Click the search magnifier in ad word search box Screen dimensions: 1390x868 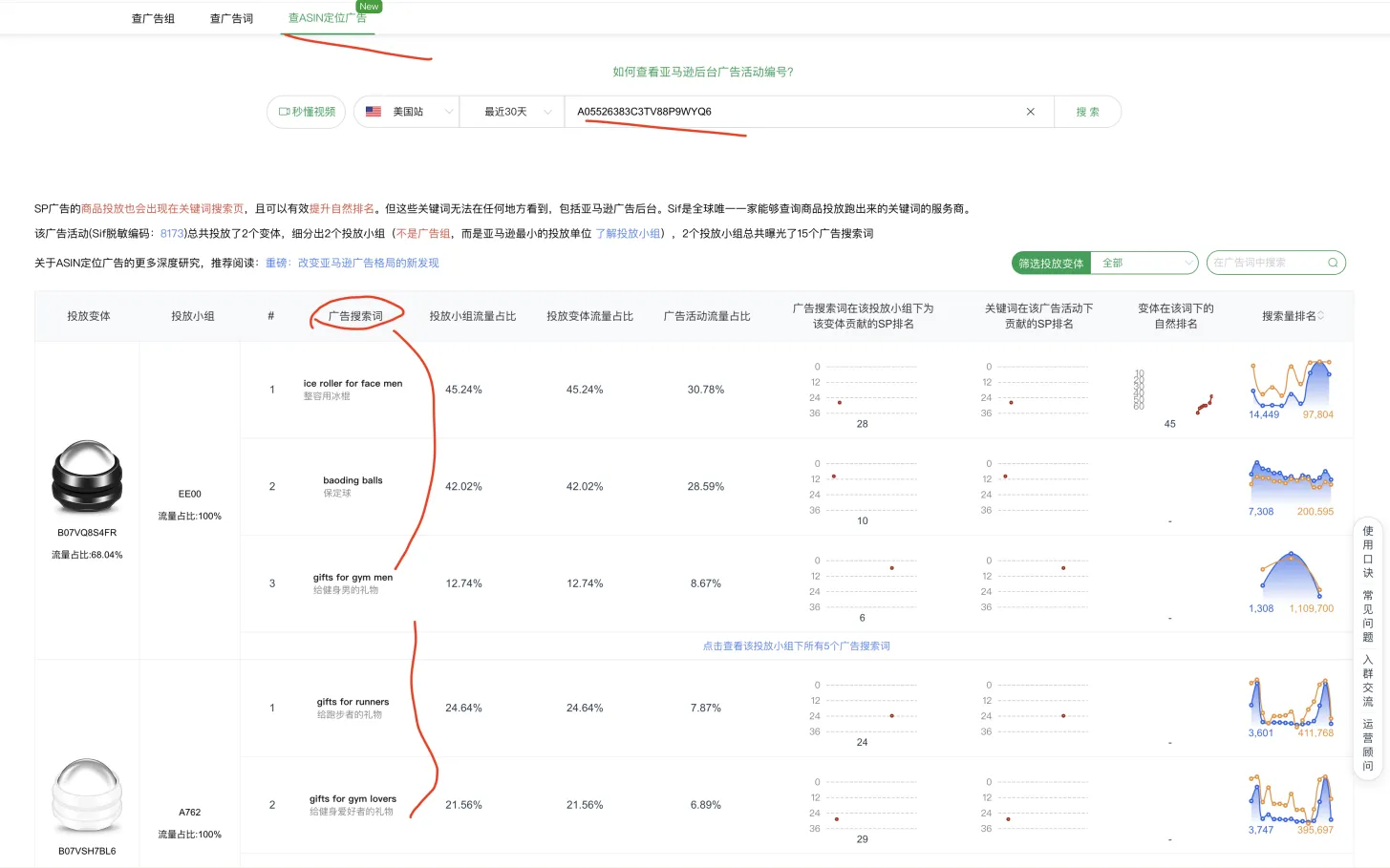tap(1334, 262)
